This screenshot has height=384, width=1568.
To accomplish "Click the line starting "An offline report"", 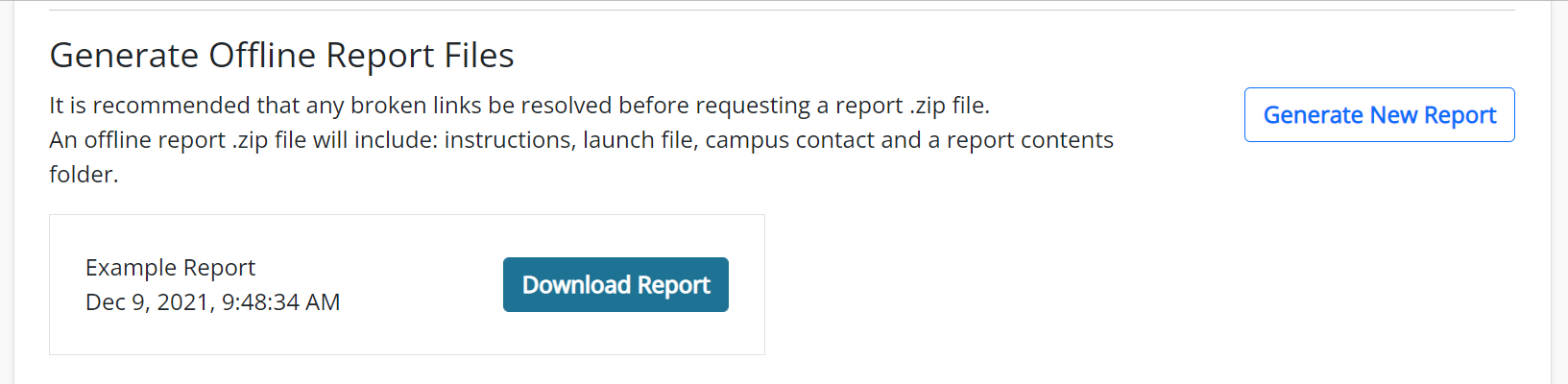I will coord(581,140).
